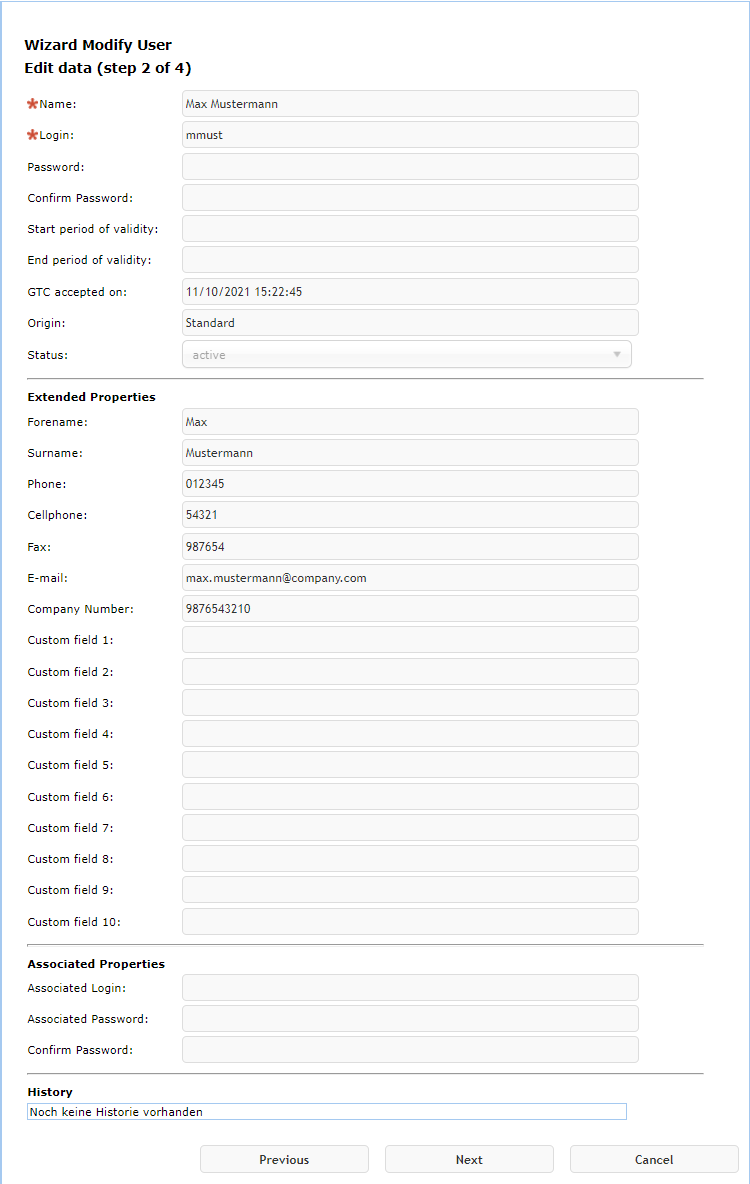The width and height of the screenshot is (750, 1184).
Task: Click End period of validity field
Action: [x=410, y=260]
